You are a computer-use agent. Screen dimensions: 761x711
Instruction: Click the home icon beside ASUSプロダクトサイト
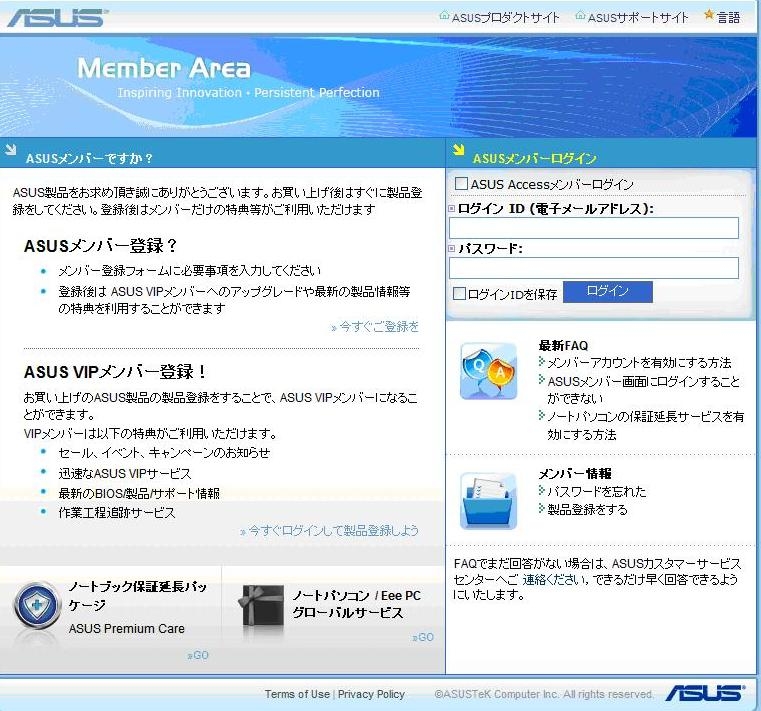point(444,16)
